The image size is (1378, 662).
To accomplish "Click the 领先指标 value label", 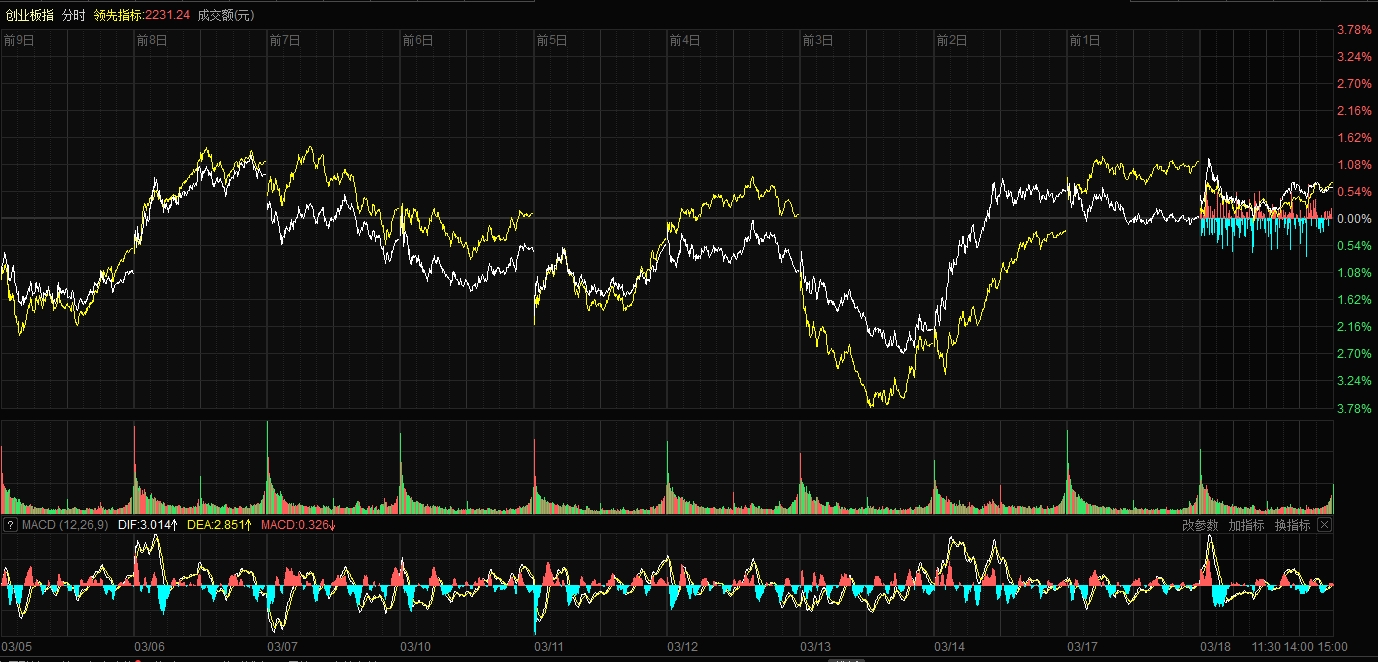I will 141,15.
